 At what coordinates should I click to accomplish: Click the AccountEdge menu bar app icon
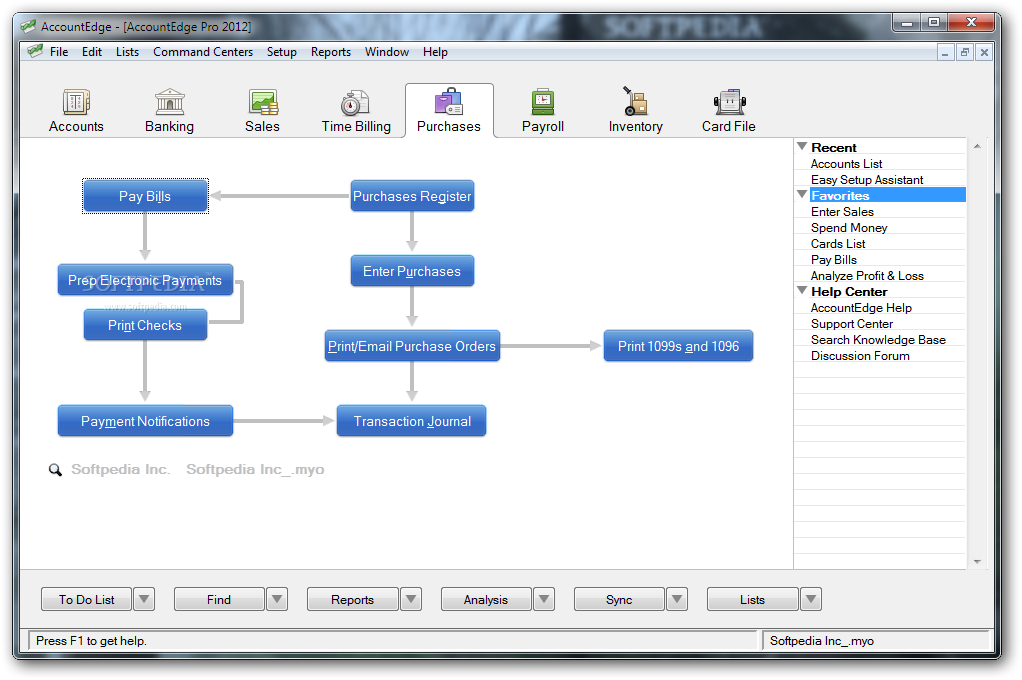click(35, 51)
